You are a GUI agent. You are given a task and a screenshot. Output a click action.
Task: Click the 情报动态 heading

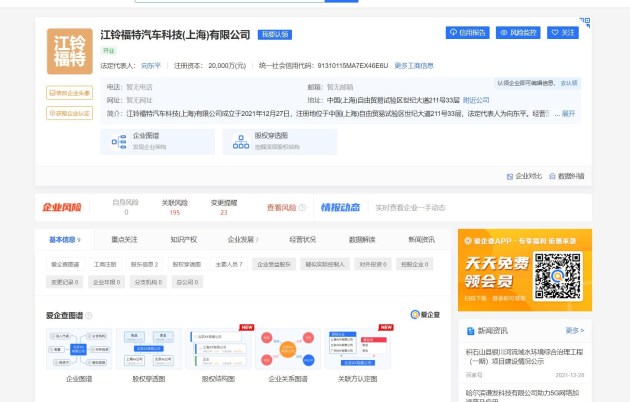tap(340, 208)
